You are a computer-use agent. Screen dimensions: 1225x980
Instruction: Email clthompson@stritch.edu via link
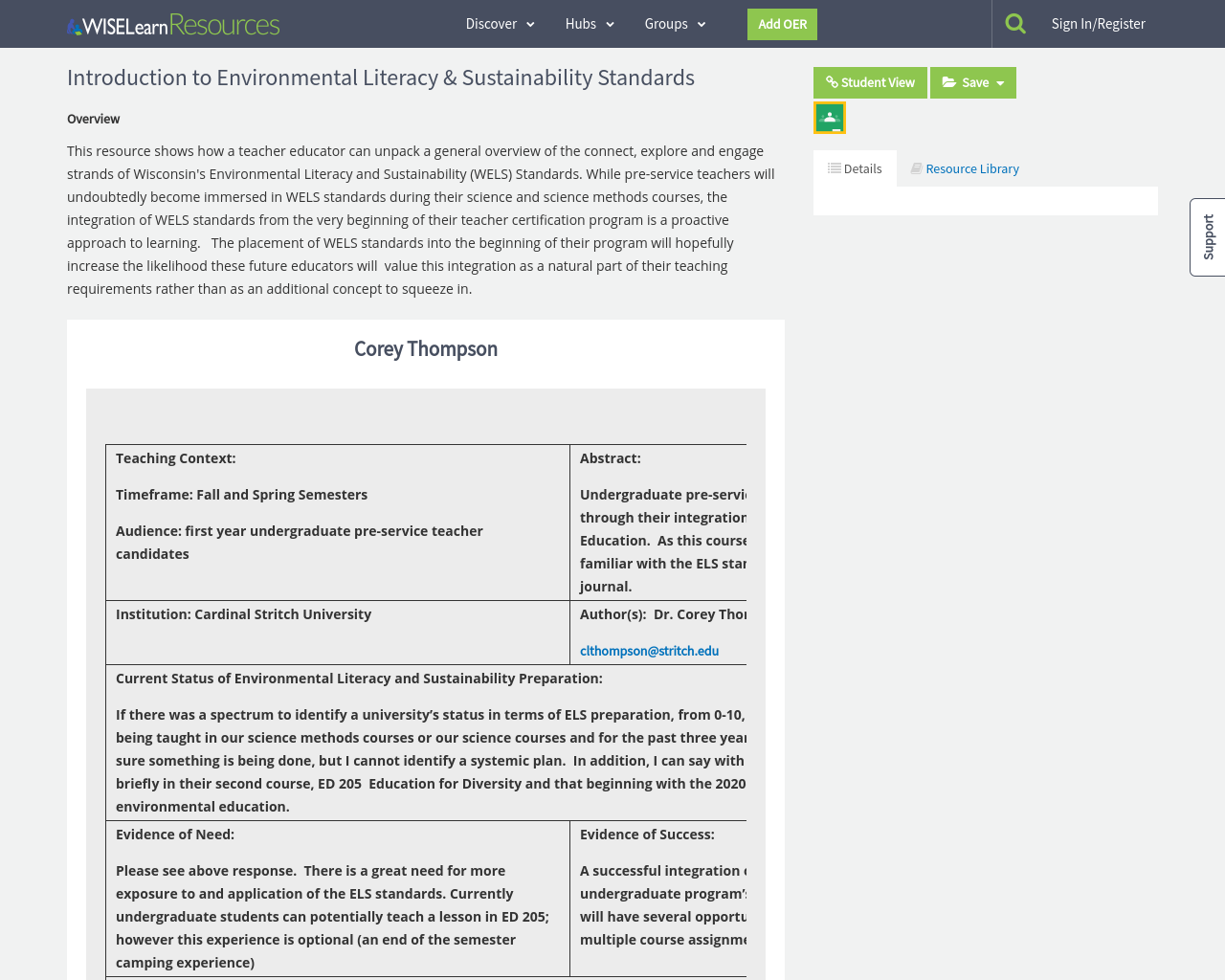click(649, 649)
